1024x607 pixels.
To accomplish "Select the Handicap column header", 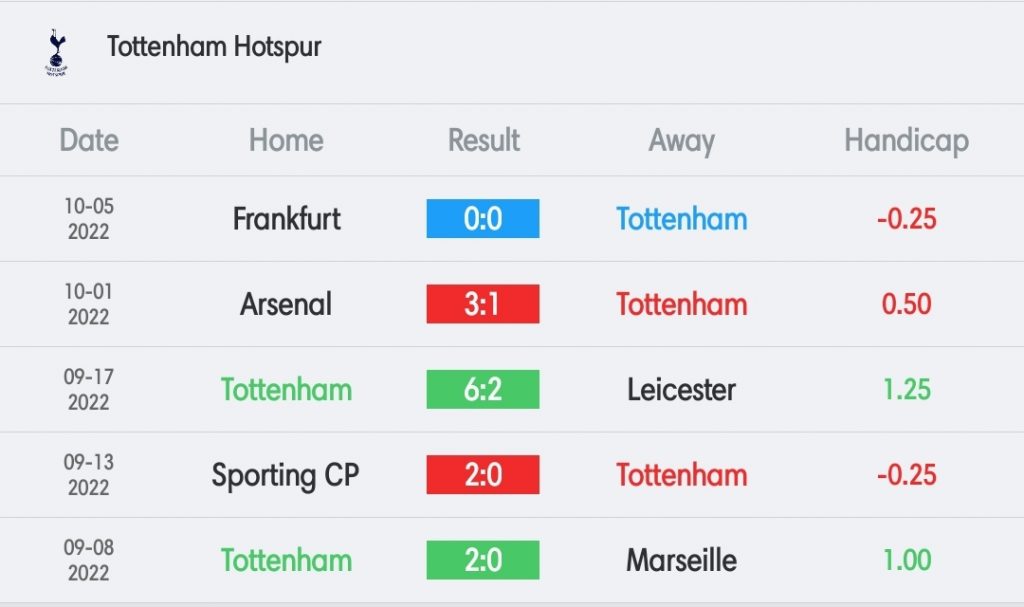I will point(906,140).
